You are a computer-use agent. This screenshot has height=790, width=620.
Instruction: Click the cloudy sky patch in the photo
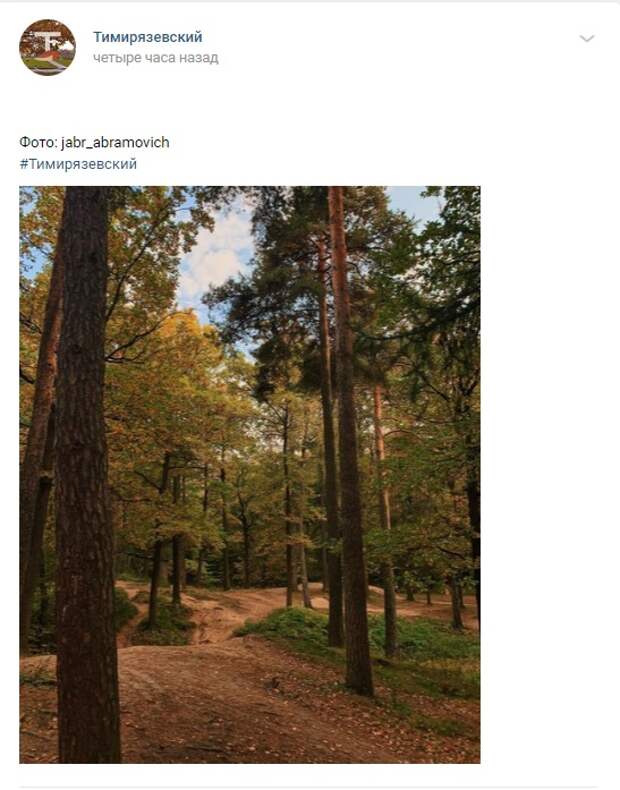[217, 257]
